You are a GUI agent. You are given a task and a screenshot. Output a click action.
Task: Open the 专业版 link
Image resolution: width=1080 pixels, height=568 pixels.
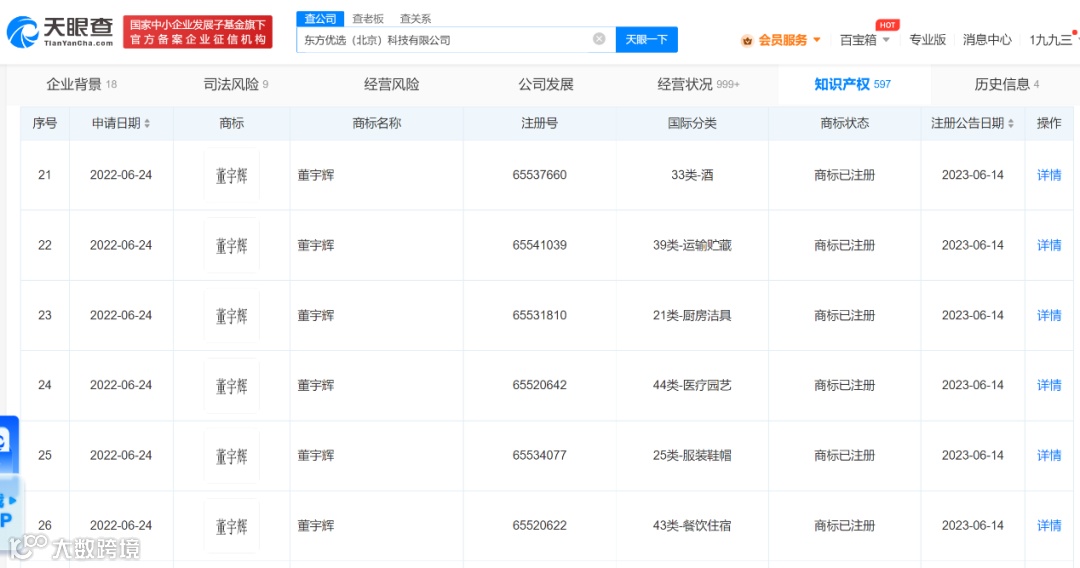pyautogui.click(x=927, y=40)
